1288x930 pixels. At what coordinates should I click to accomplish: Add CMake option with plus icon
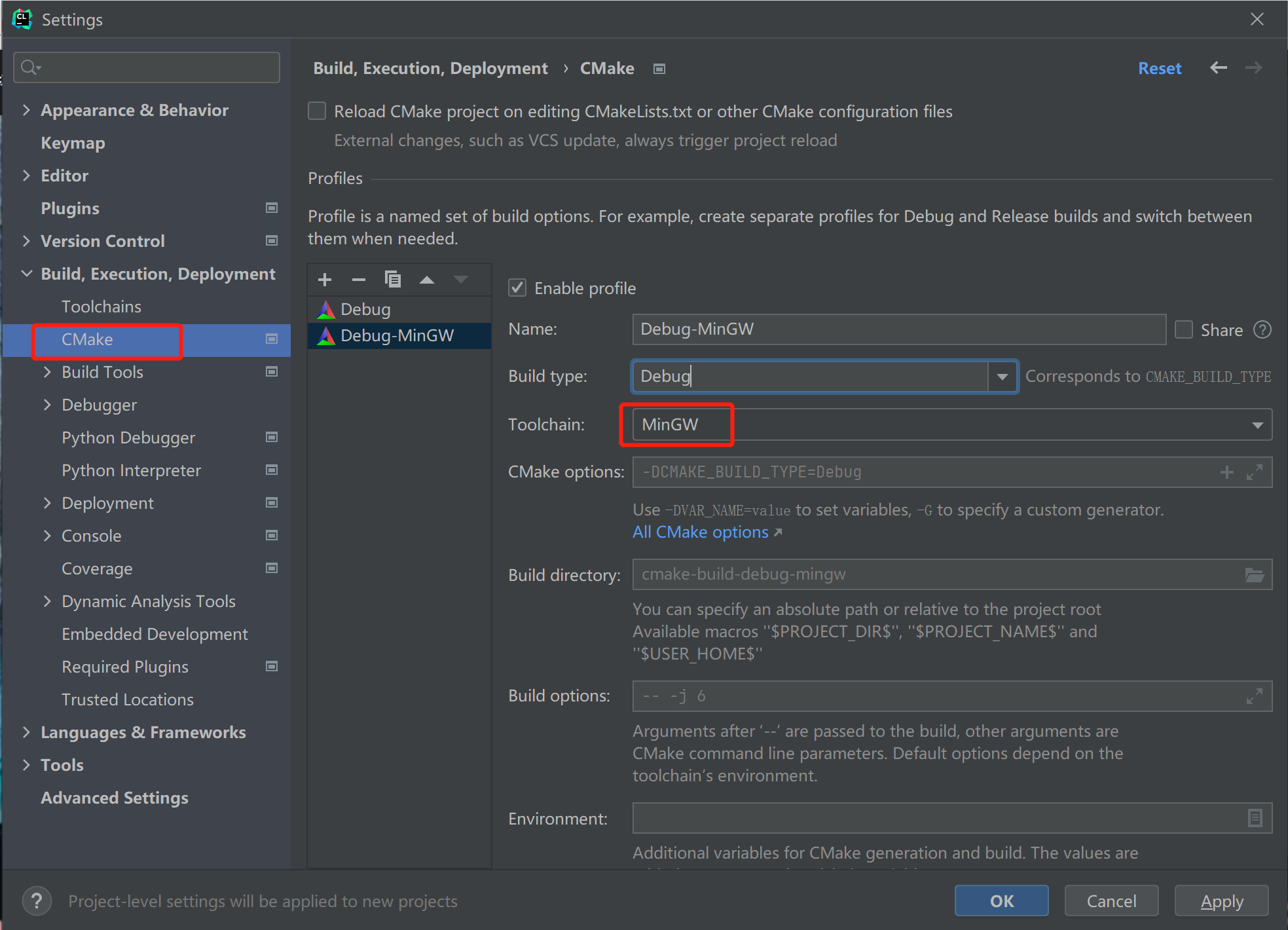coord(1226,472)
